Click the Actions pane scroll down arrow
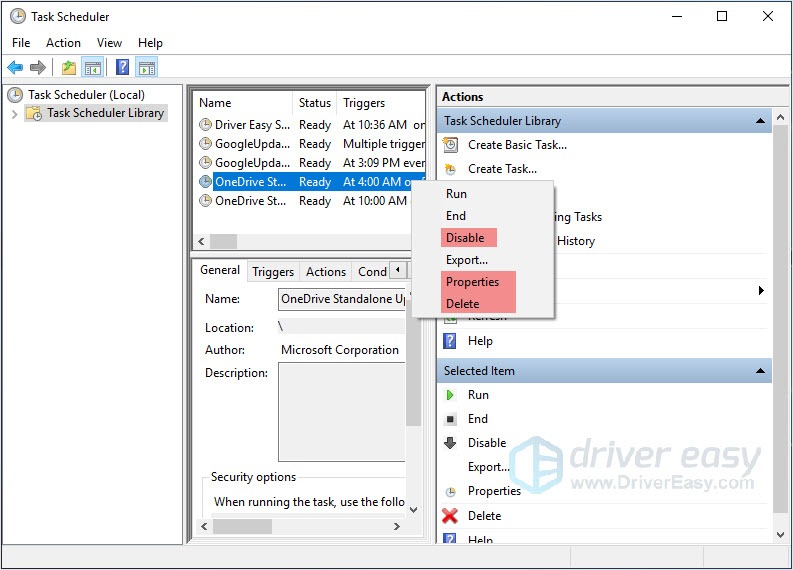 780,534
